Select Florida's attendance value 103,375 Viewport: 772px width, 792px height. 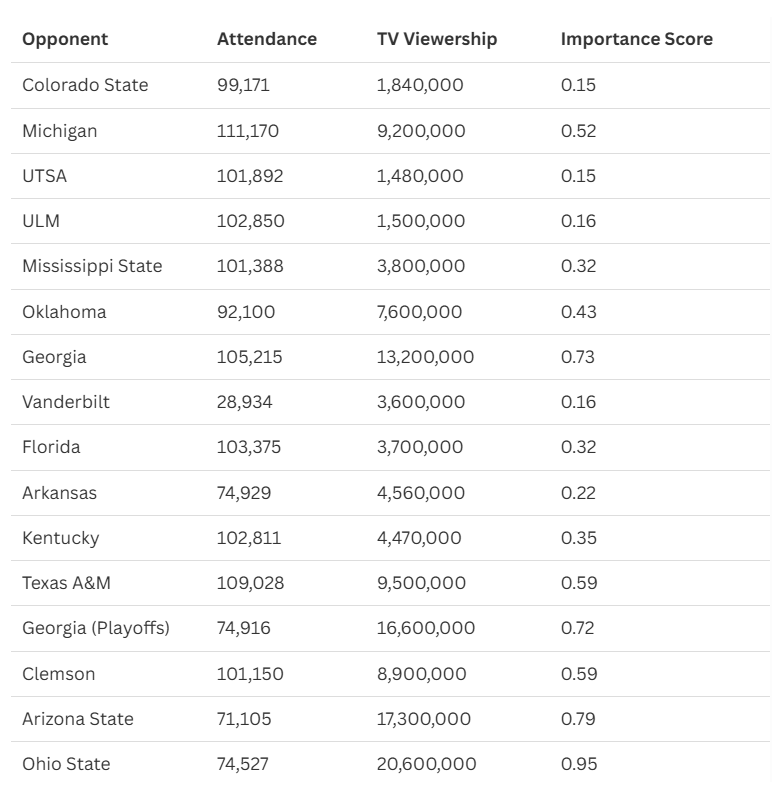250,447
